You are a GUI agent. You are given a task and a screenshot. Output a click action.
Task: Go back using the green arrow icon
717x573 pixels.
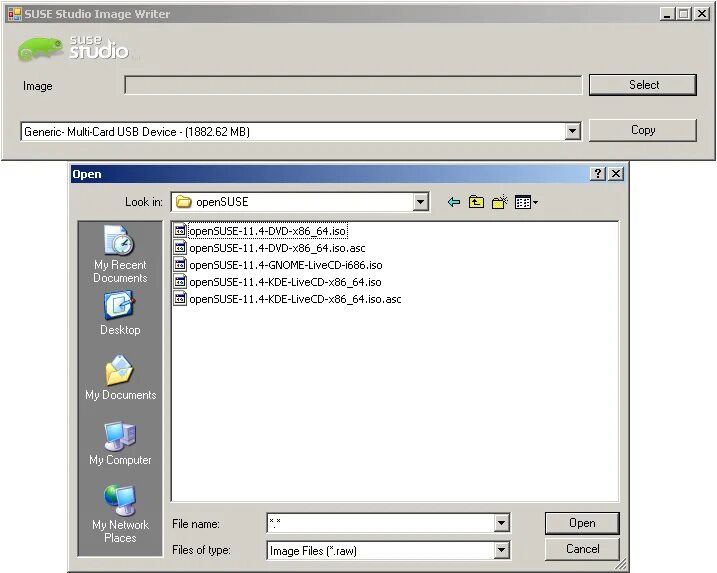[x=454, y=202]
